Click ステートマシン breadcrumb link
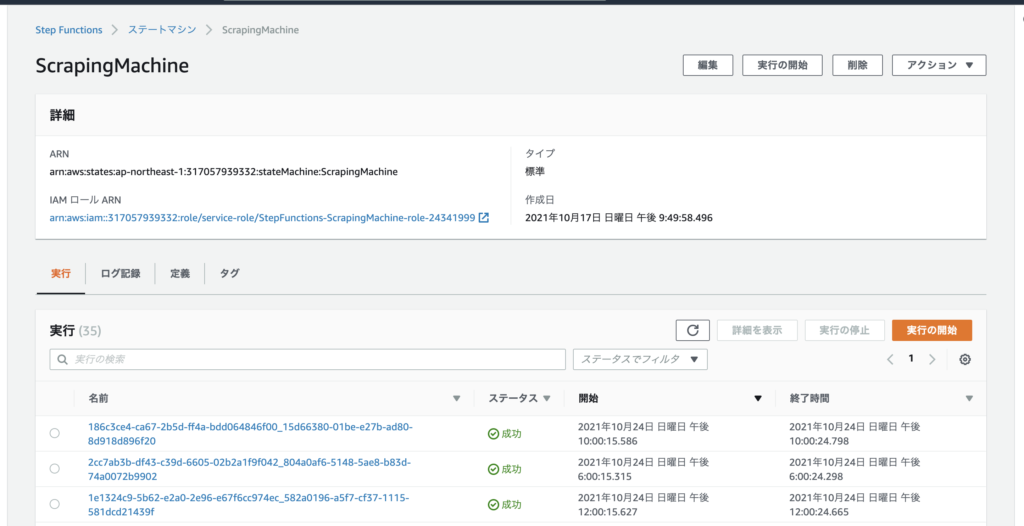The image size is (1024, 526). [x=161, y=30]
